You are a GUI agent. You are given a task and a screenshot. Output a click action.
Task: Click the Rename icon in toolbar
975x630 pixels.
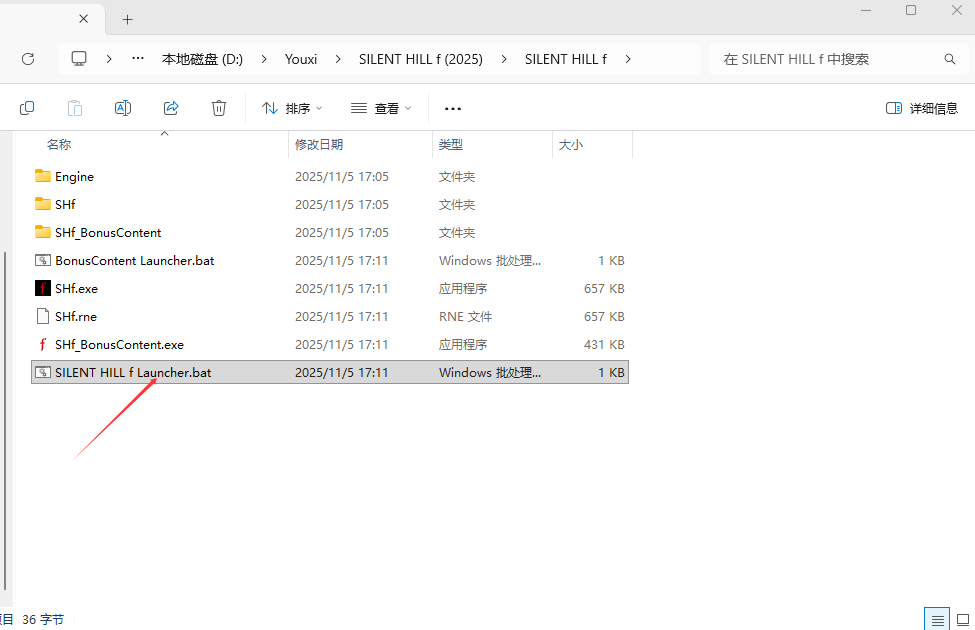click(123, 108)
